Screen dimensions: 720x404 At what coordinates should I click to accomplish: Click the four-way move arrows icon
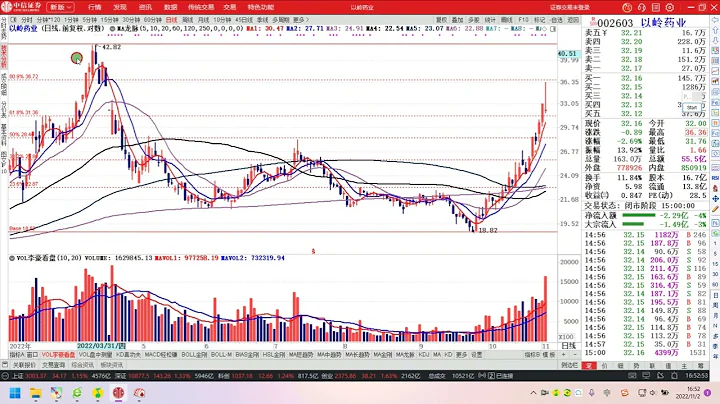(x=715, y=199)
